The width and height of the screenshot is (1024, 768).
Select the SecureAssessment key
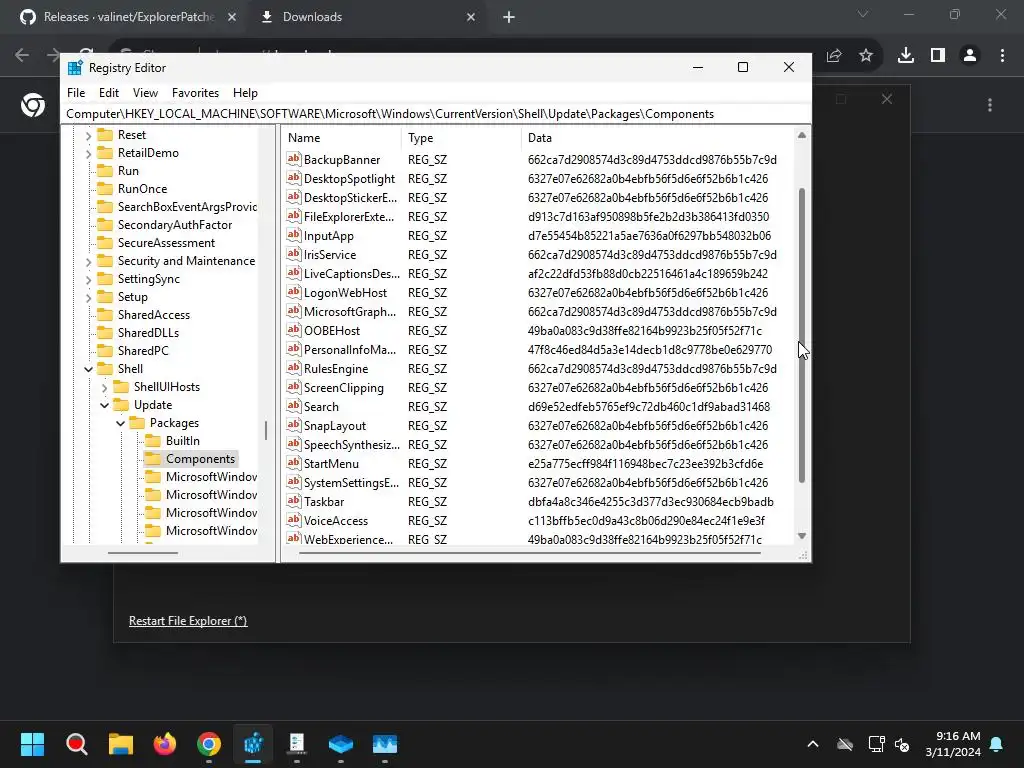[x=166, y=243]
